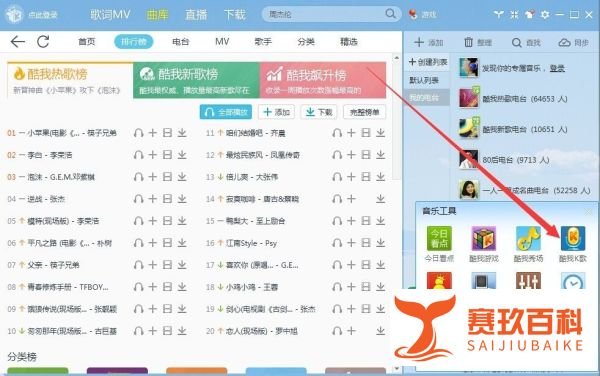Add song 02 李白 with its plus icon
This screenshot has height=376, width=600.
[153, 155]
